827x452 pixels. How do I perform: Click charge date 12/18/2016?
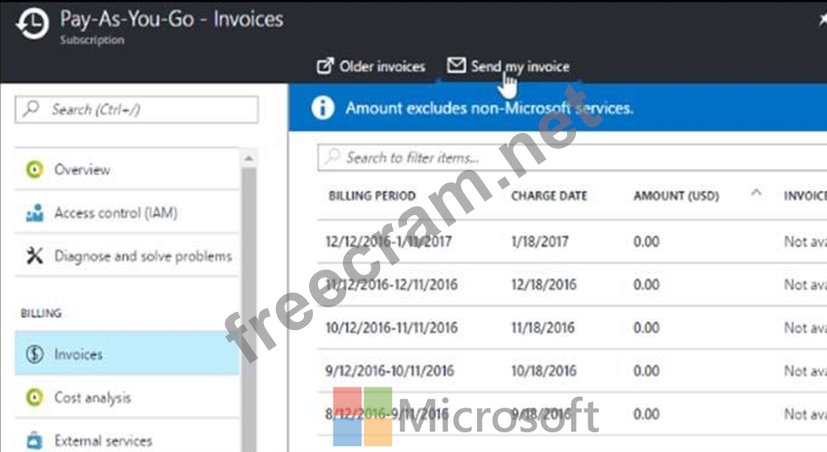544,285
